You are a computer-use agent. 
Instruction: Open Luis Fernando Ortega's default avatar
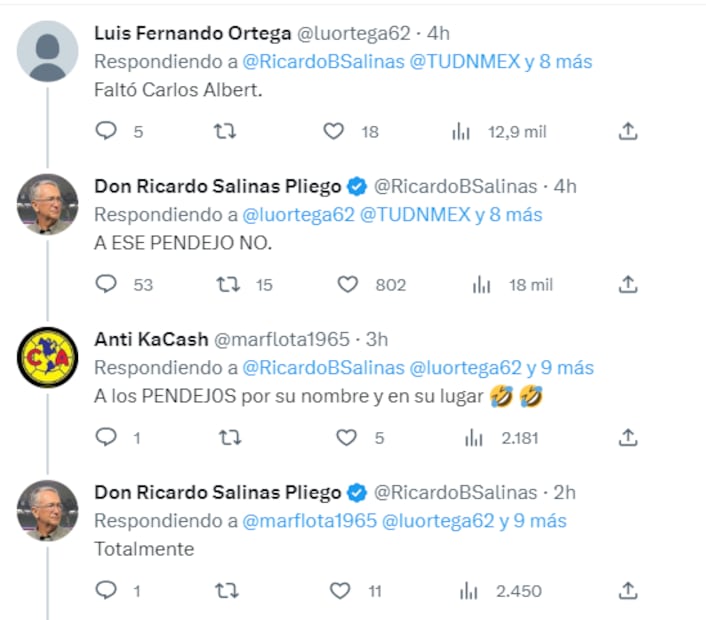(x=48, y=51)
